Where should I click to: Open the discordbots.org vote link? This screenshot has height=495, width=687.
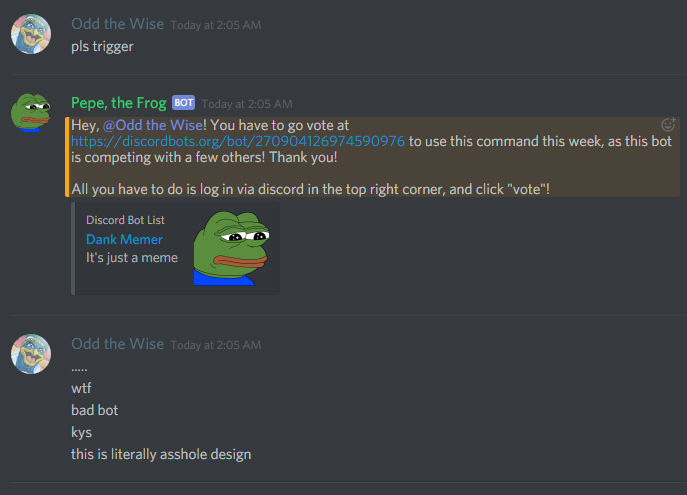click(x=238, y=141)
